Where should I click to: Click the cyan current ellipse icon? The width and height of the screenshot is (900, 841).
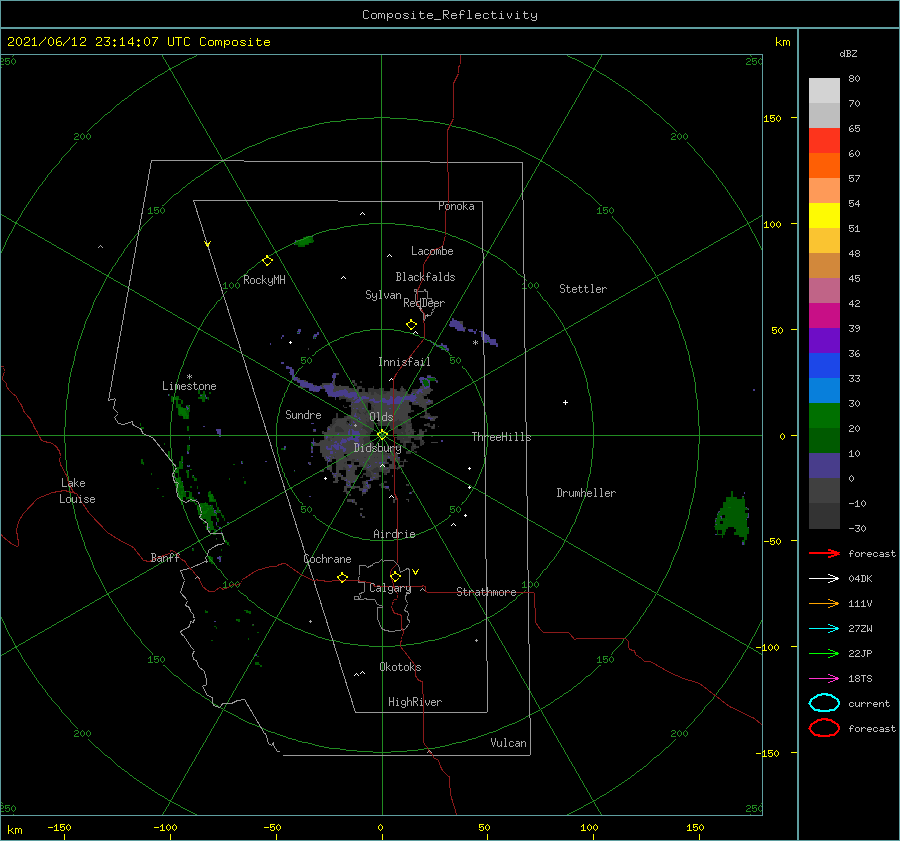[824, 703]
